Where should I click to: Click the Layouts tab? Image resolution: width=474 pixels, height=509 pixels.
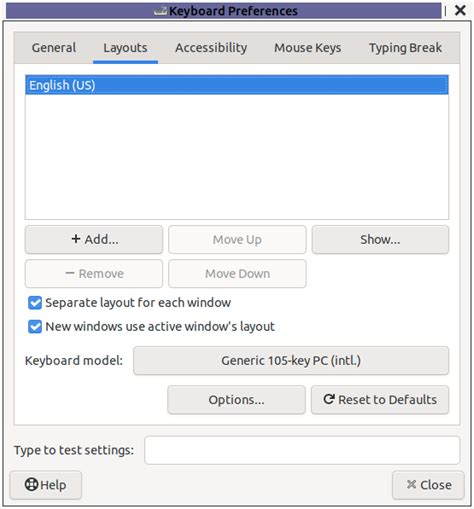coord(125,48)
